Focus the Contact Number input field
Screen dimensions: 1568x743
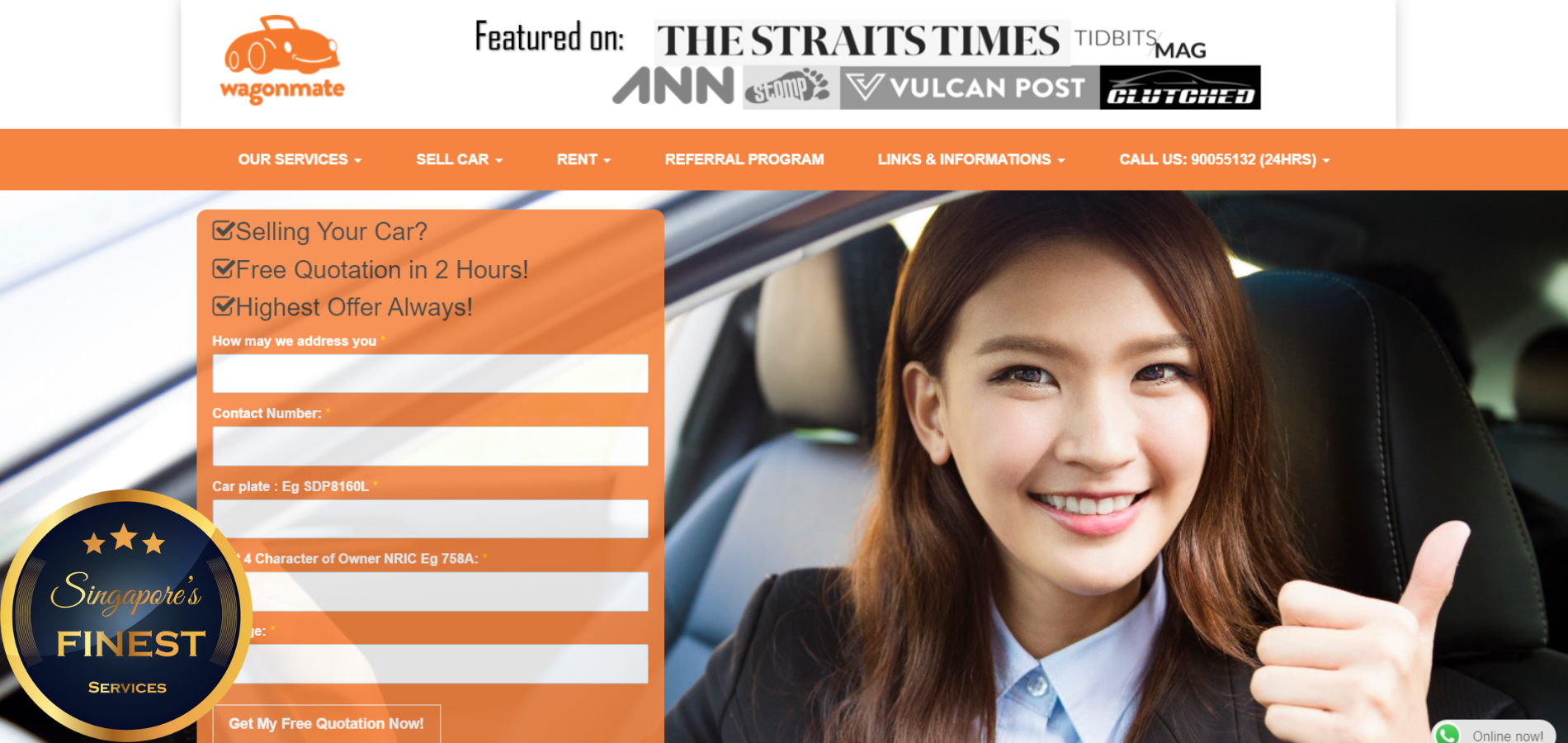(430, 446)
